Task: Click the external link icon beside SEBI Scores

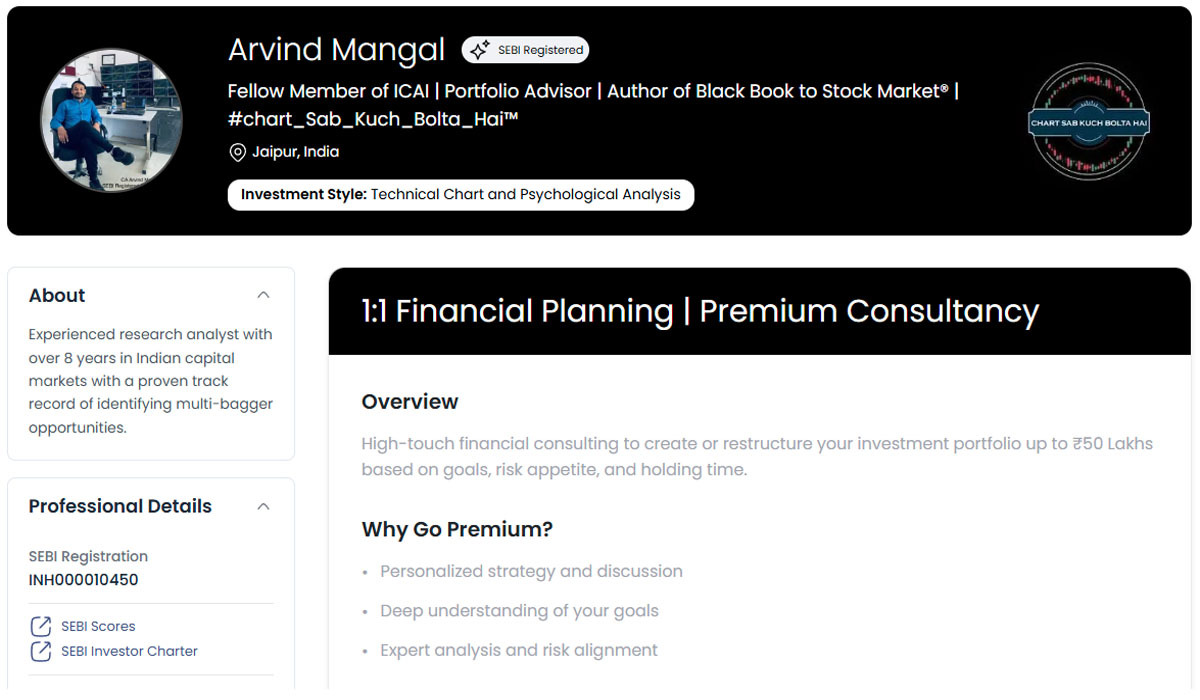Action: pos(40,625)
